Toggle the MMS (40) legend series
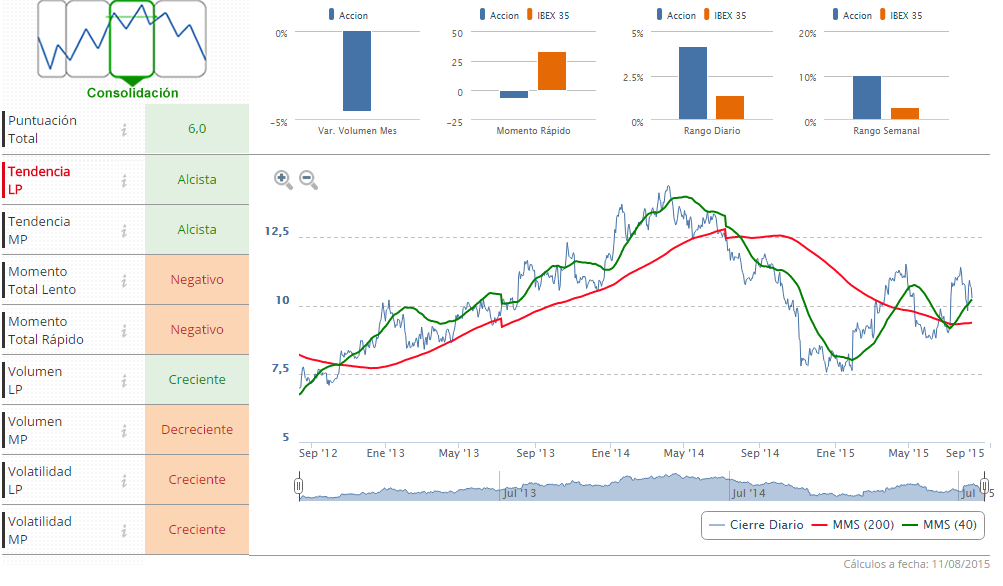The height and width of the screenshot is (586, 1003). tap(940, 525)
